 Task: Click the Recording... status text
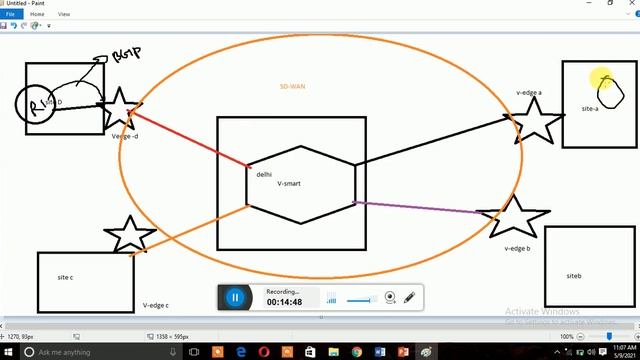pyautogui.click(x=282, y=291)
